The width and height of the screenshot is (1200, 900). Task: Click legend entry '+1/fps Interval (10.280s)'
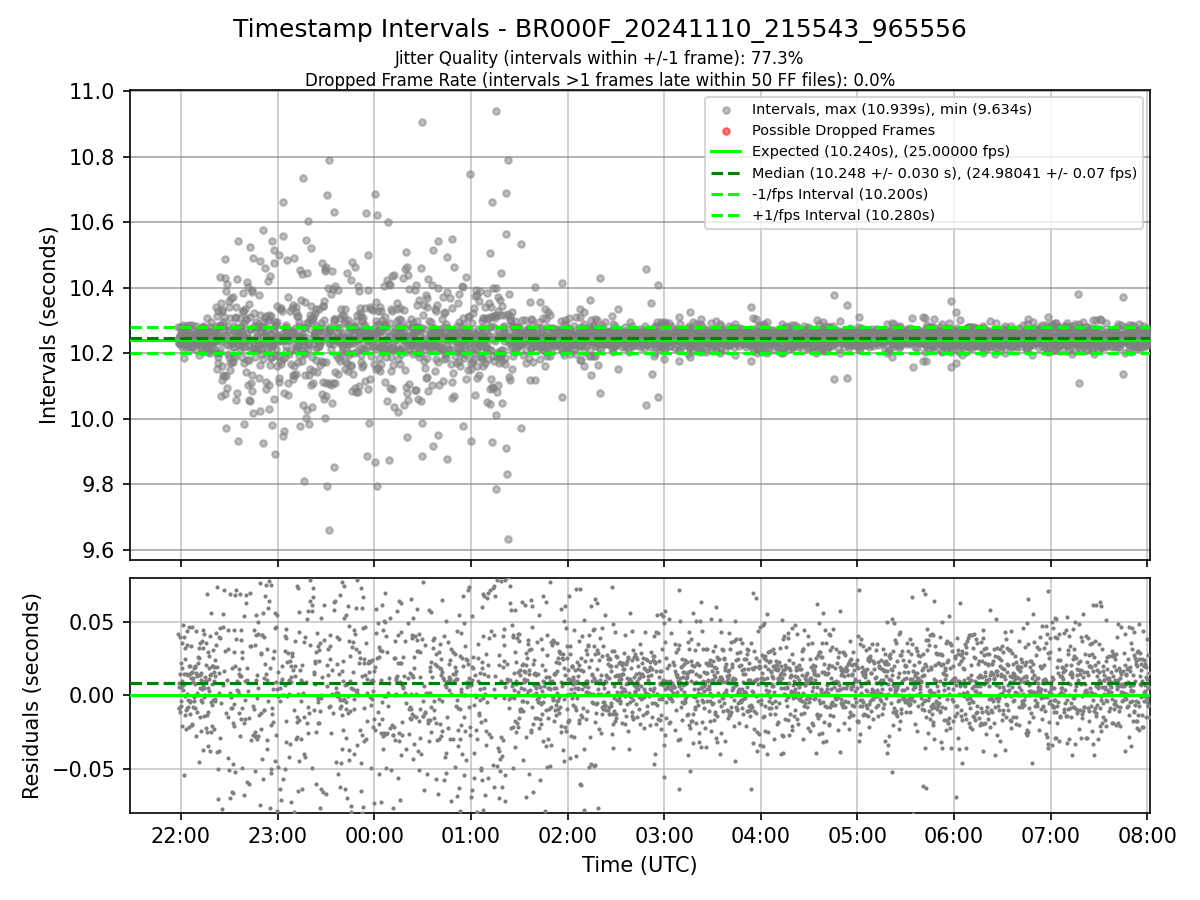point(843,215)
